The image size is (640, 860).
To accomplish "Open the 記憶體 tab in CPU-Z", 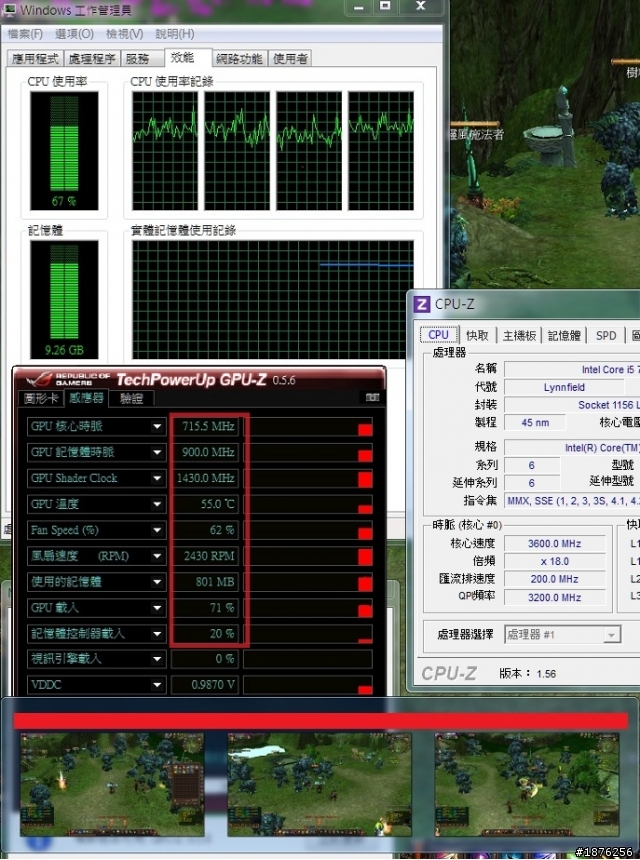I will [x=564, y=335].
